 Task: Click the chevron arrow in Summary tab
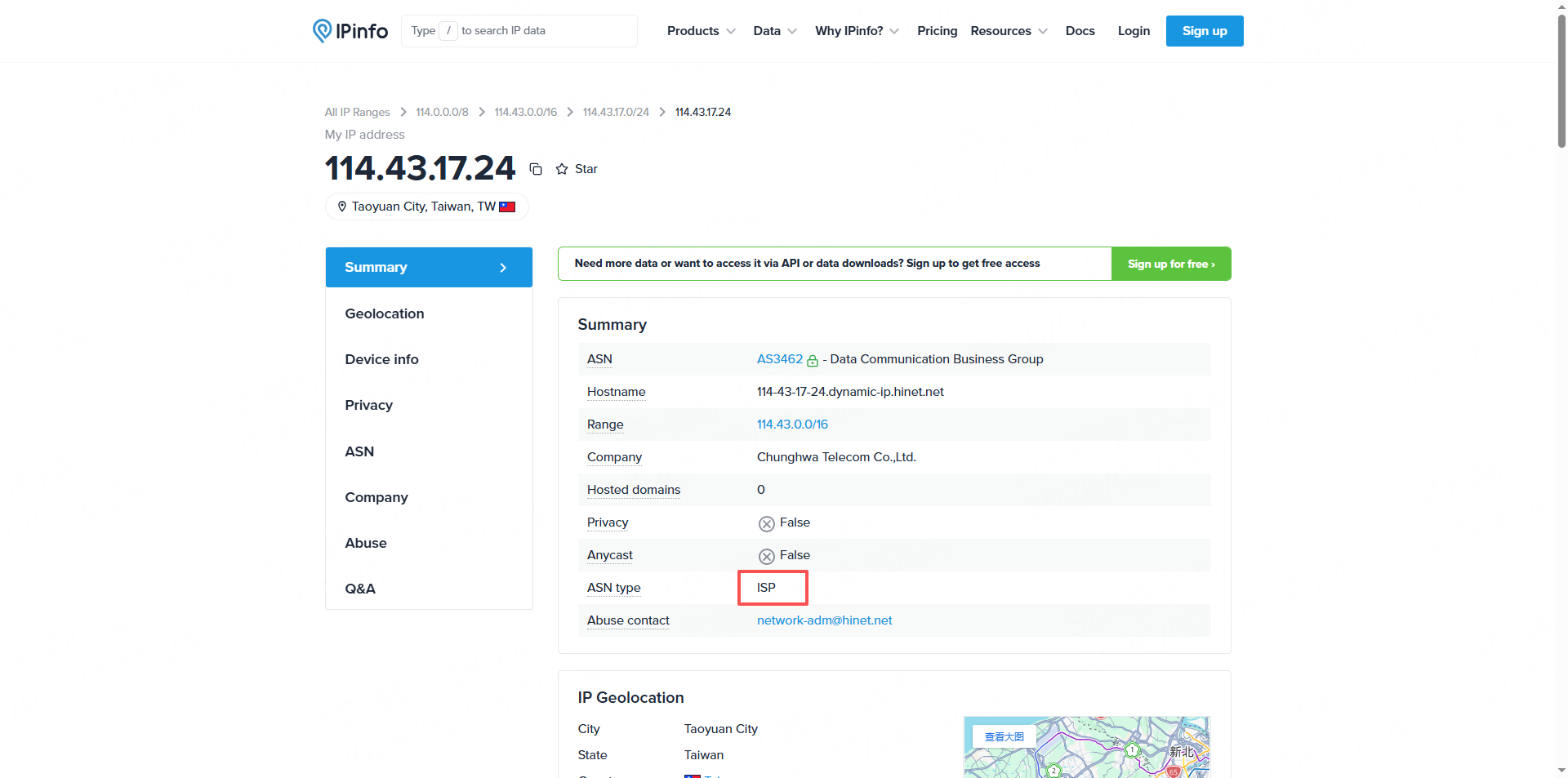(503, 268)
